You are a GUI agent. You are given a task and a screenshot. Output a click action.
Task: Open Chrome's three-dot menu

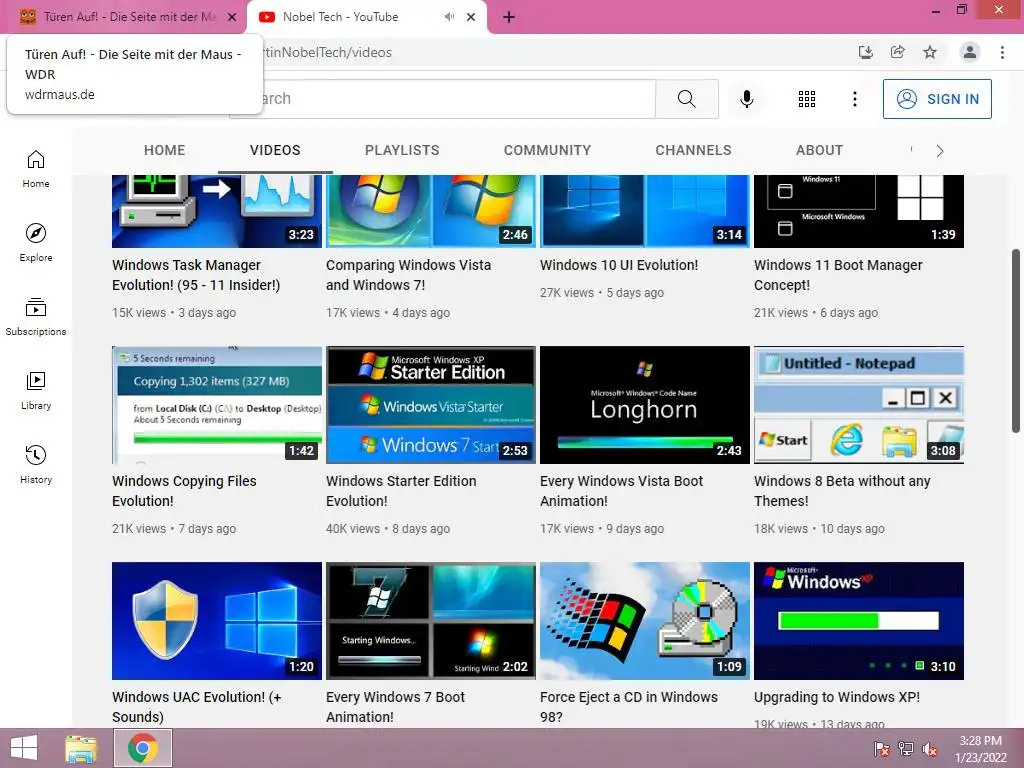click(1002, 52)
